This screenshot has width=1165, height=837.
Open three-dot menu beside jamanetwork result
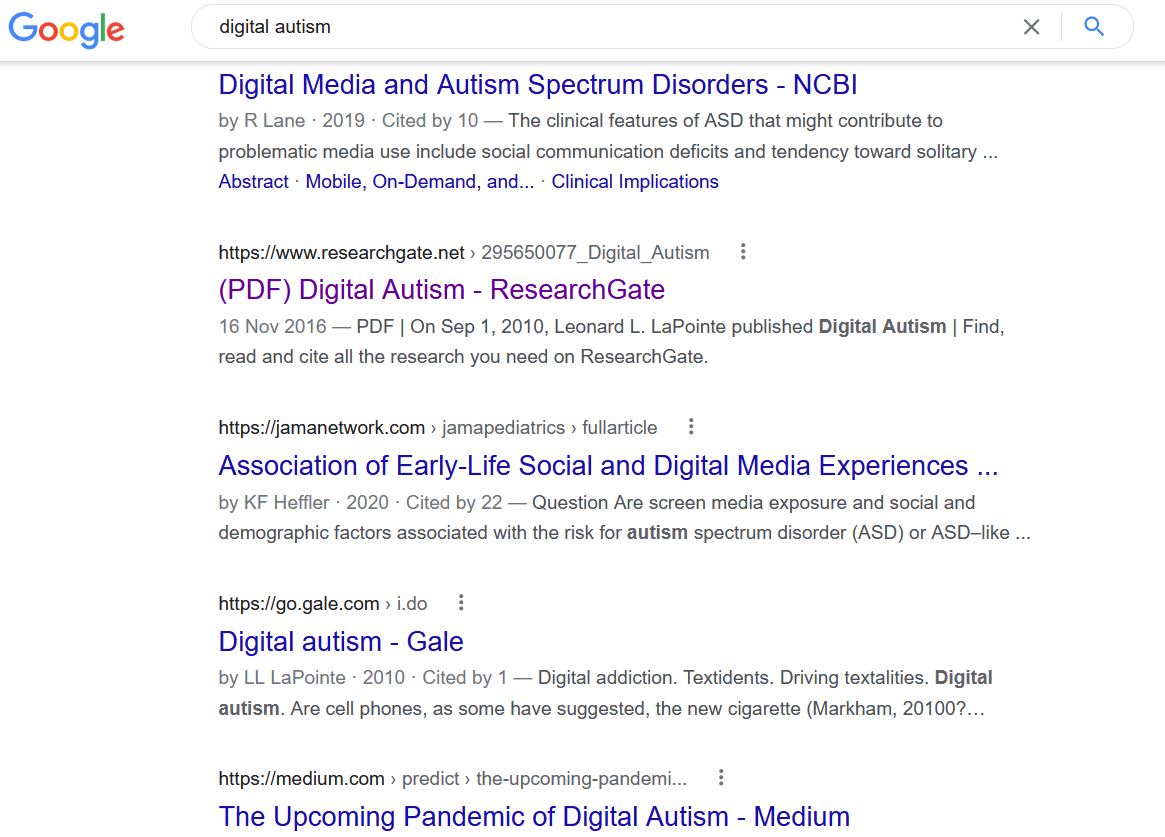(x=691, y=427)
